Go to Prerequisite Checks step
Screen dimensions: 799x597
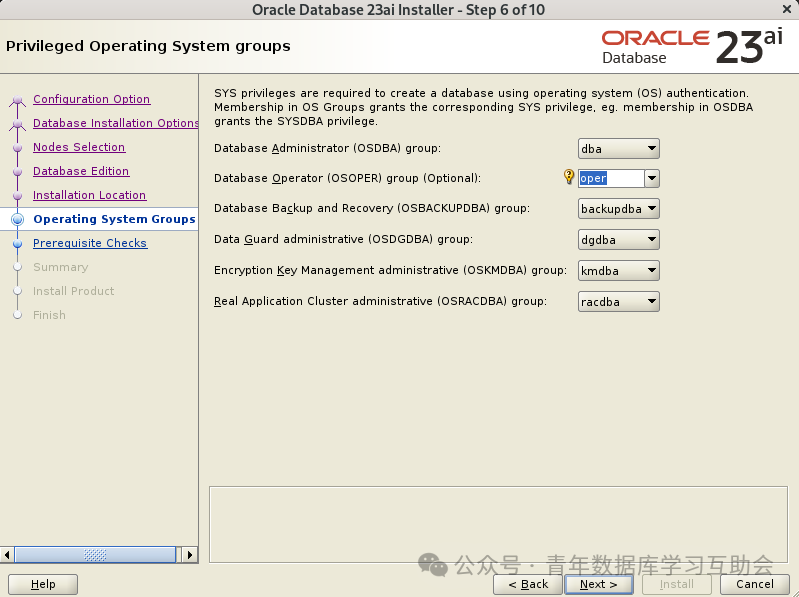90,243
